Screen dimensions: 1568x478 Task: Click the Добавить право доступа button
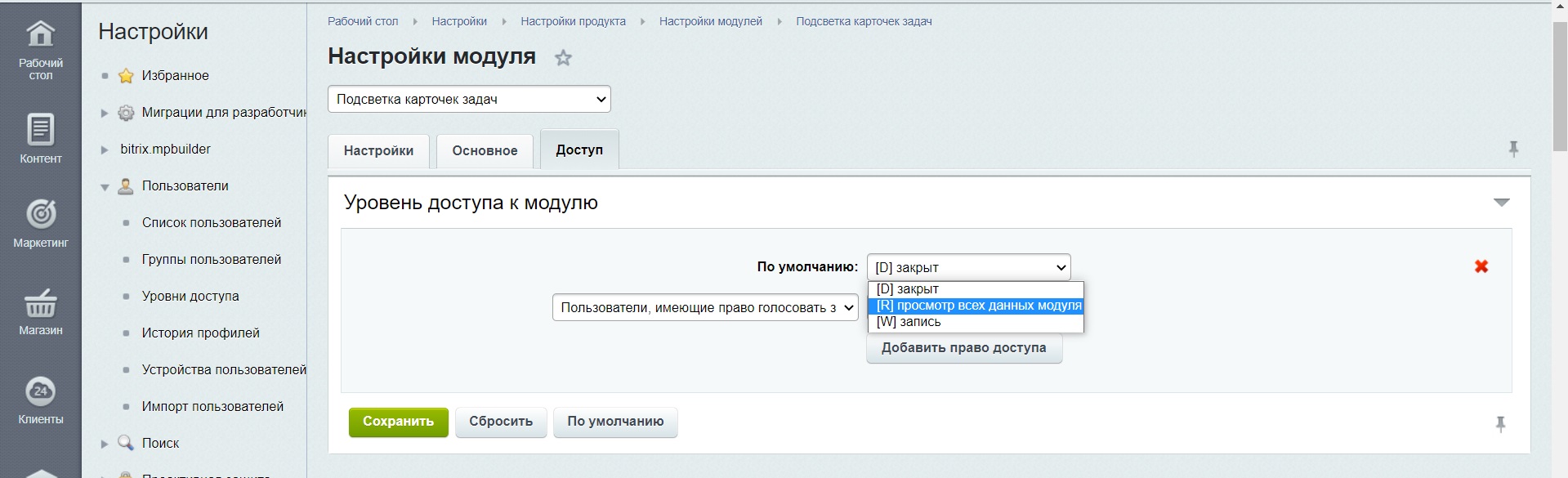coord(963,348)
